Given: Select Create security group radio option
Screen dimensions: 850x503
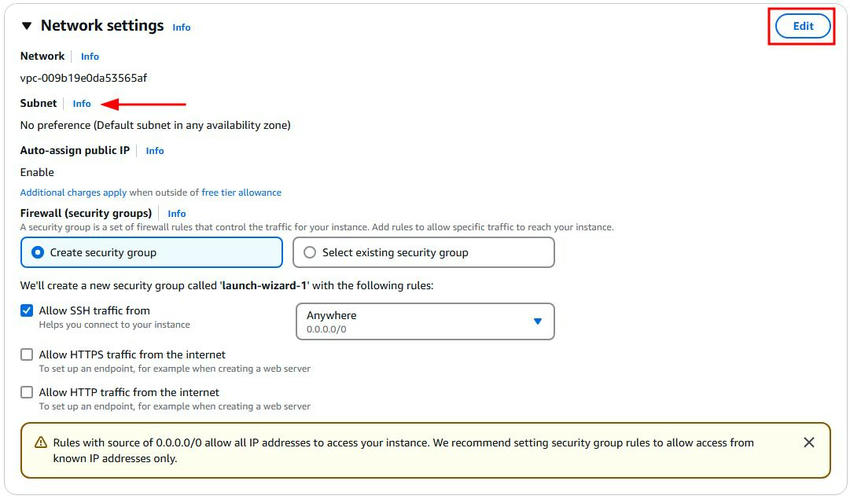Looking at the screenshot, I should [x=38, y=253].
